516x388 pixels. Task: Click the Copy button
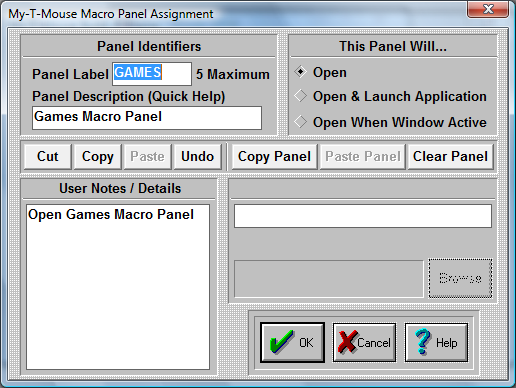point(98,157)
